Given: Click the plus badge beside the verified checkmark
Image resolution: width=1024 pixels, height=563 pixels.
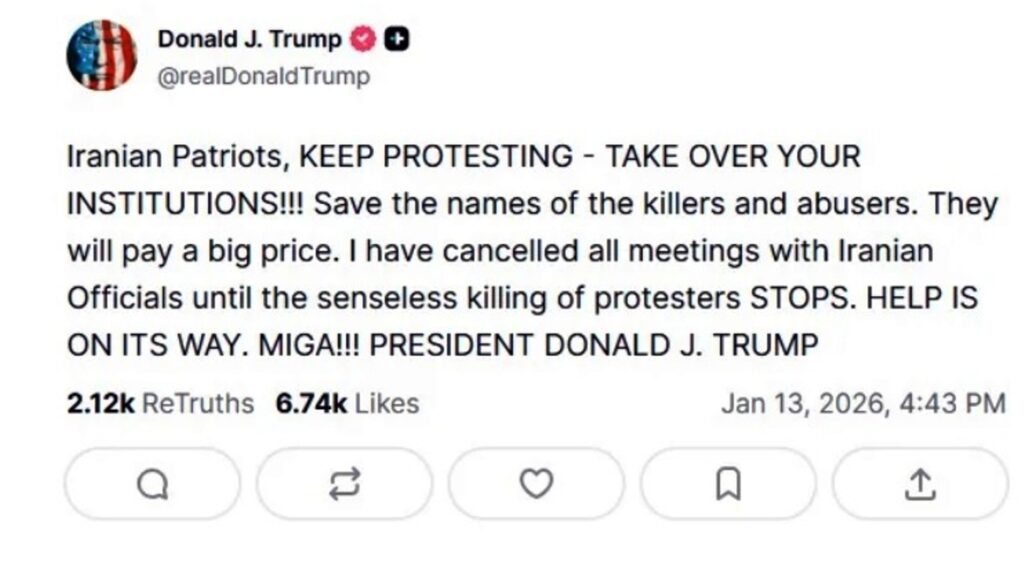Looking at the screenshot, I should (397, 40).
